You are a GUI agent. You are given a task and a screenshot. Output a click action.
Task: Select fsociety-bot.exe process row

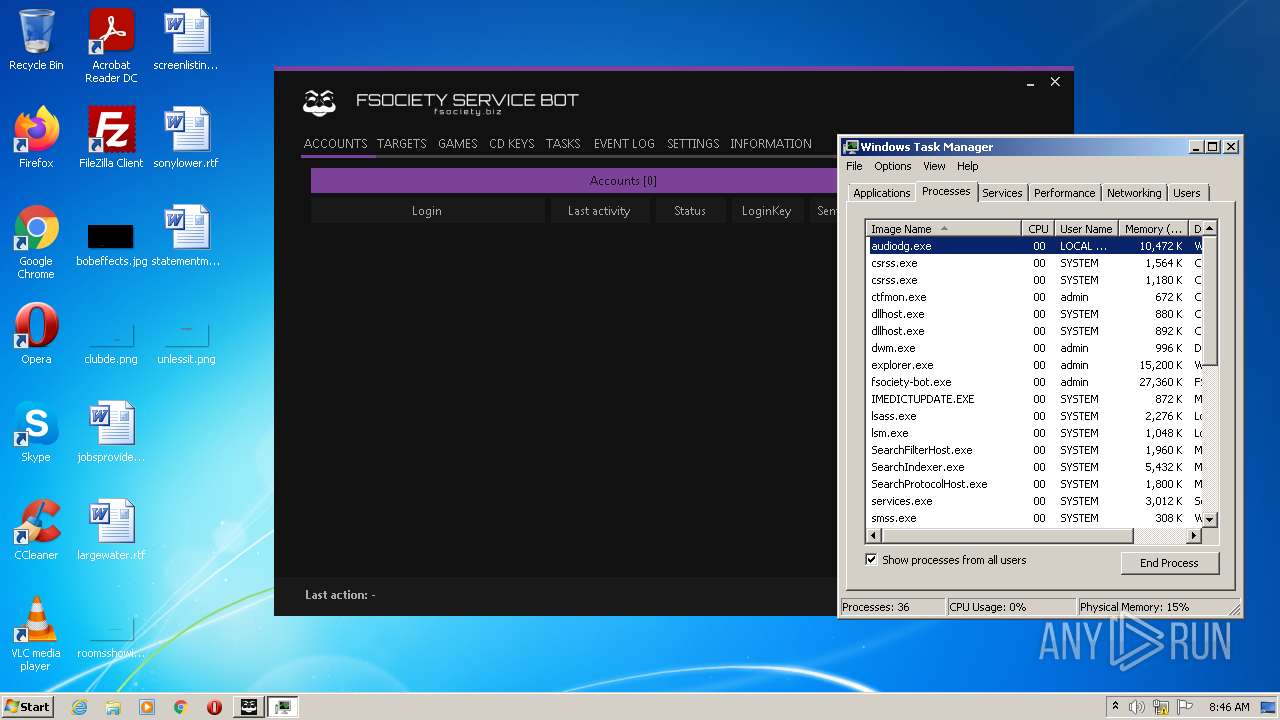click(1034, 382)
